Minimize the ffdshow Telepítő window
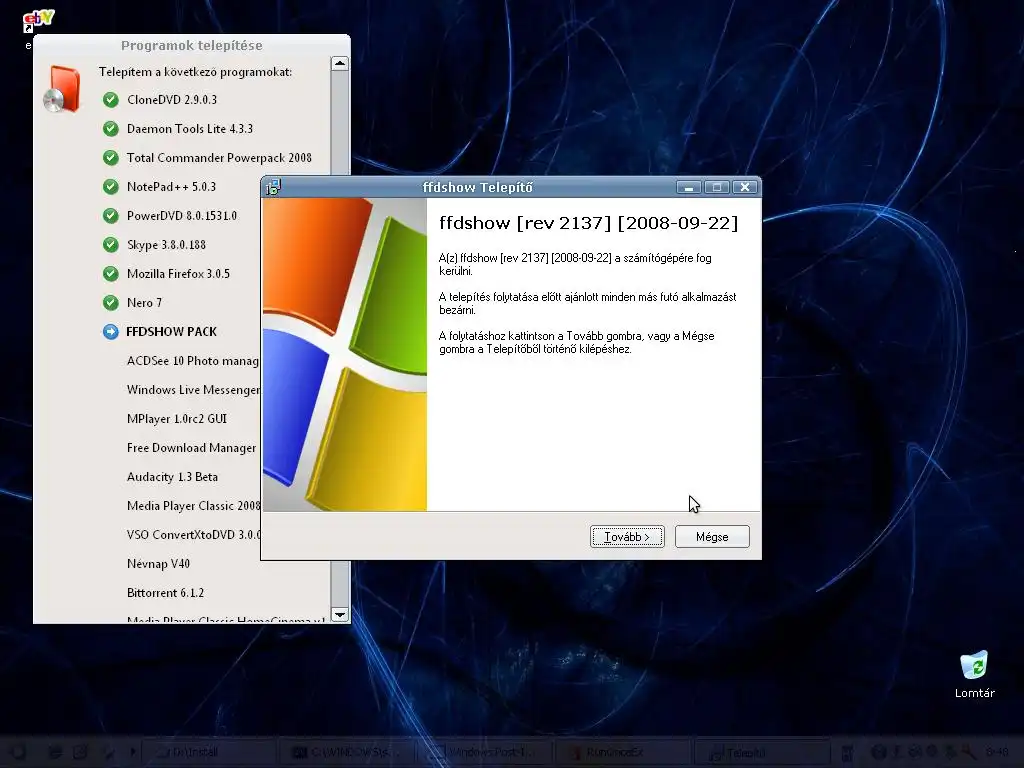1024x768 pixels. [688, 187]
